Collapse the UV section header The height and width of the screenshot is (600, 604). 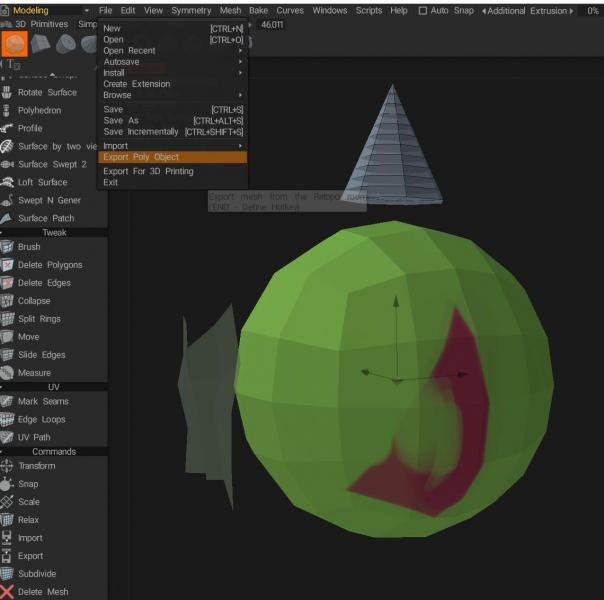click(54, 387)
